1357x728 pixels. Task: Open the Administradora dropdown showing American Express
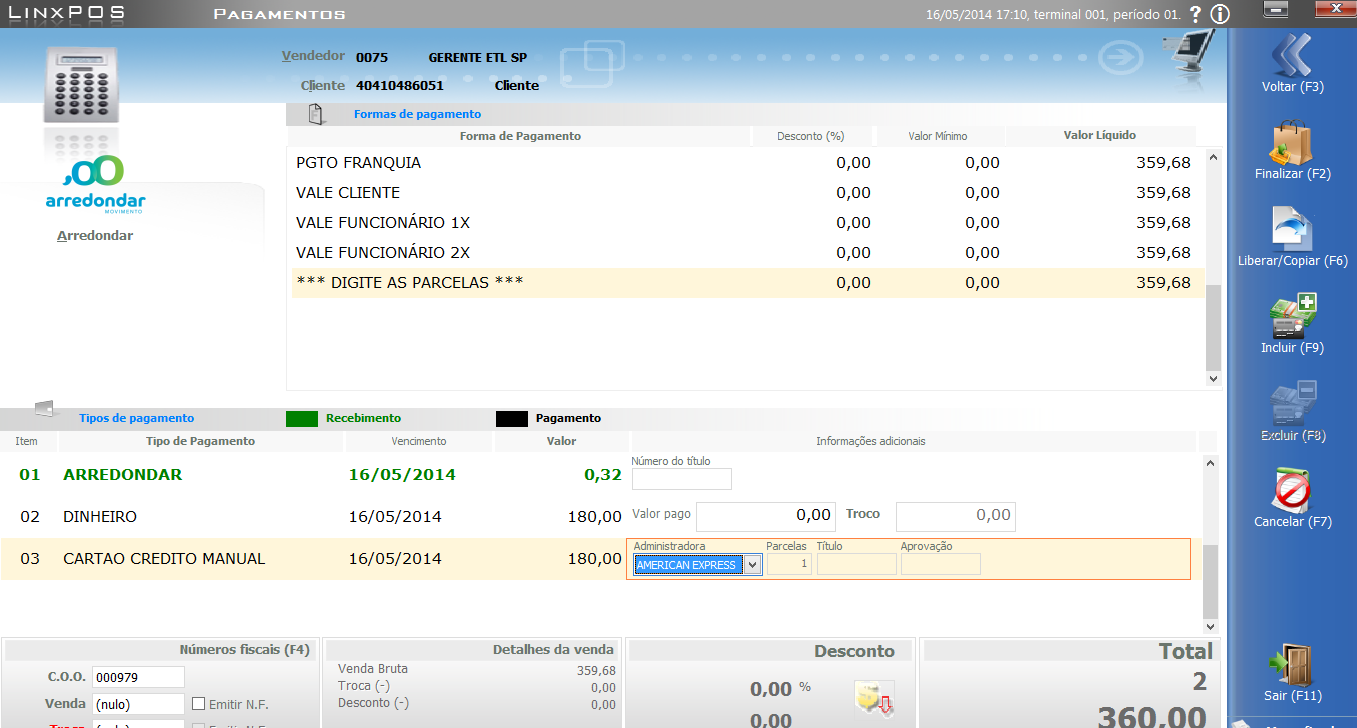[x=752, y=565]
